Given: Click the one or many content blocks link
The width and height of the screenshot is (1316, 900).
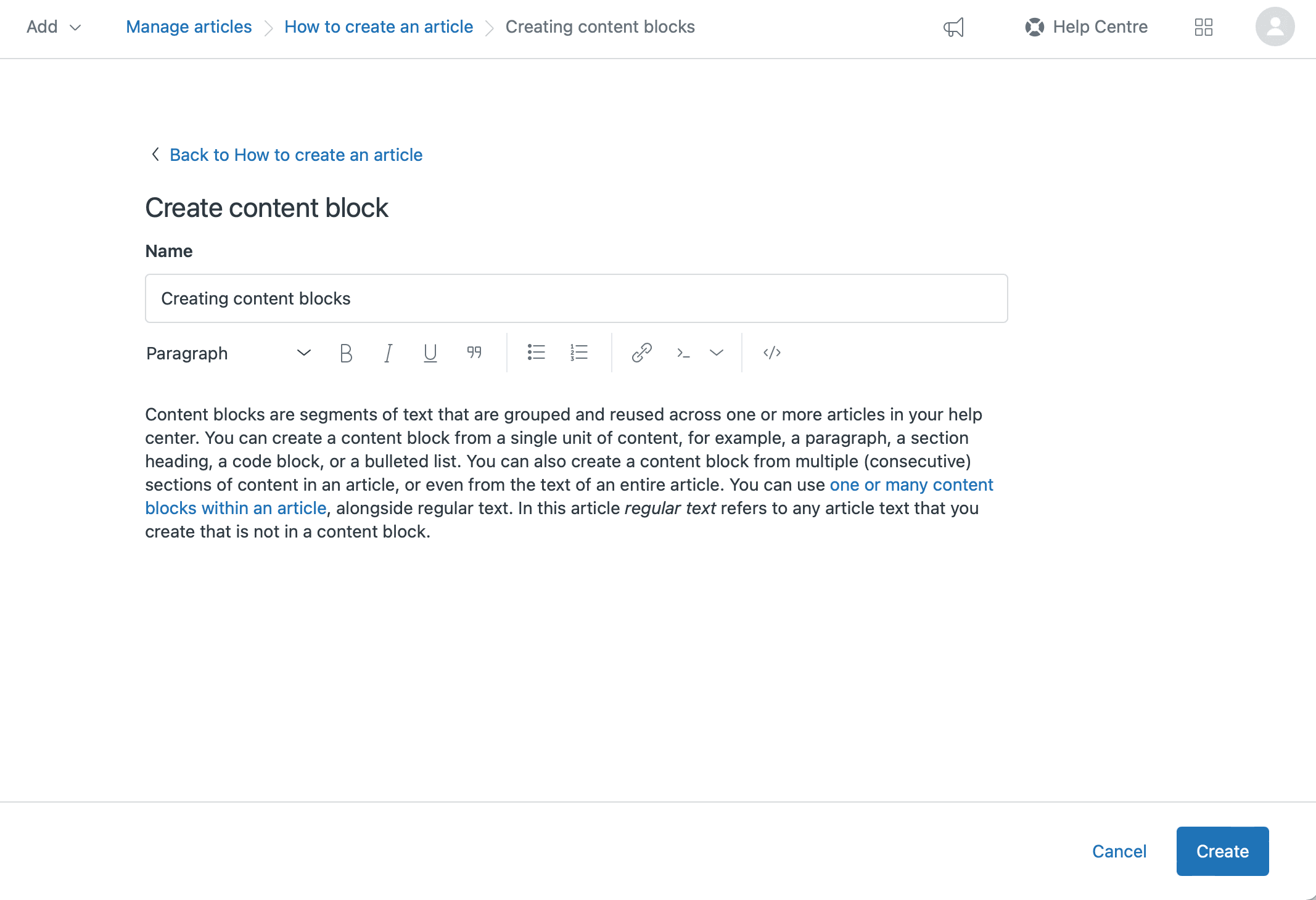Looking at the screenshot, I should point(568,495).
